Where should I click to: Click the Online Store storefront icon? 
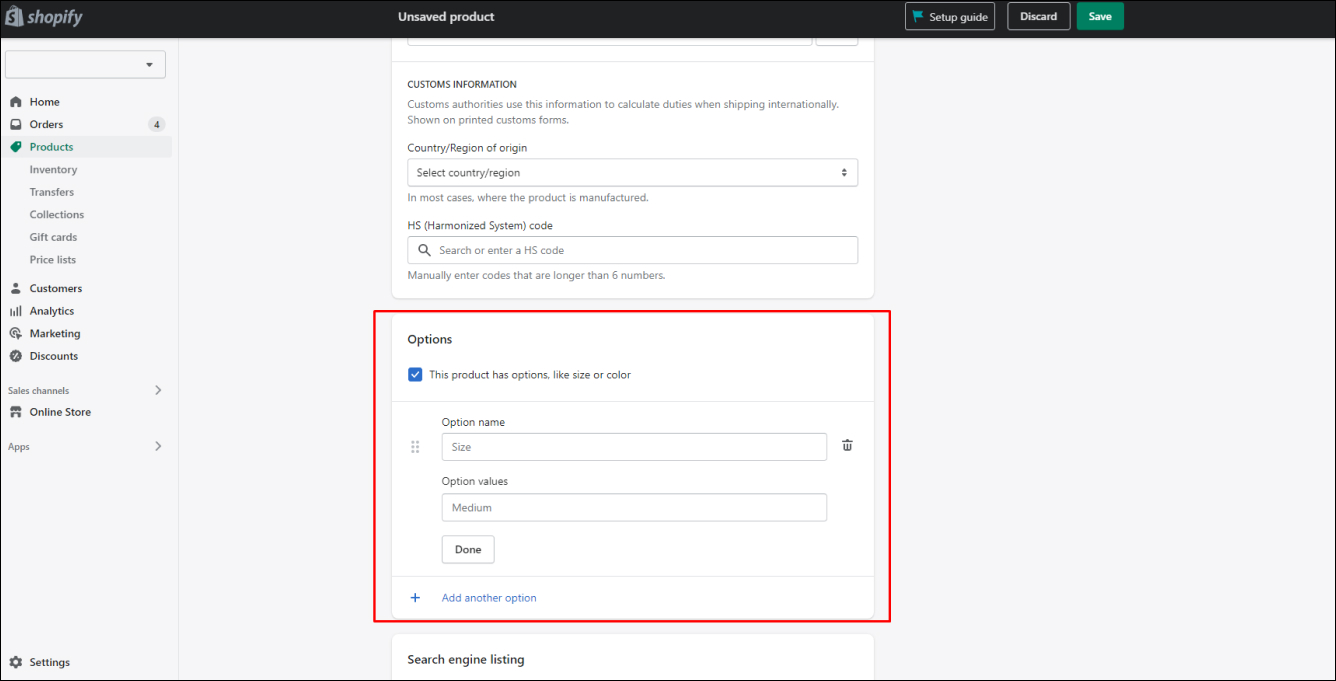coord(16,412)
